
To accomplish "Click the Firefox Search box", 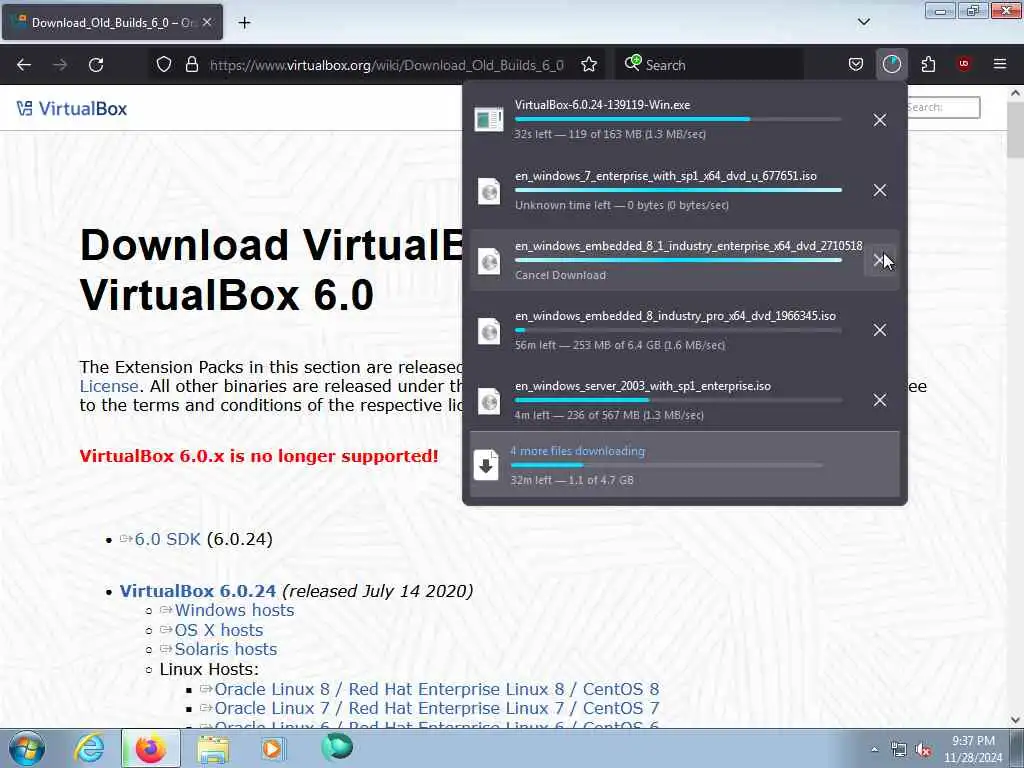I will point(709,65).
